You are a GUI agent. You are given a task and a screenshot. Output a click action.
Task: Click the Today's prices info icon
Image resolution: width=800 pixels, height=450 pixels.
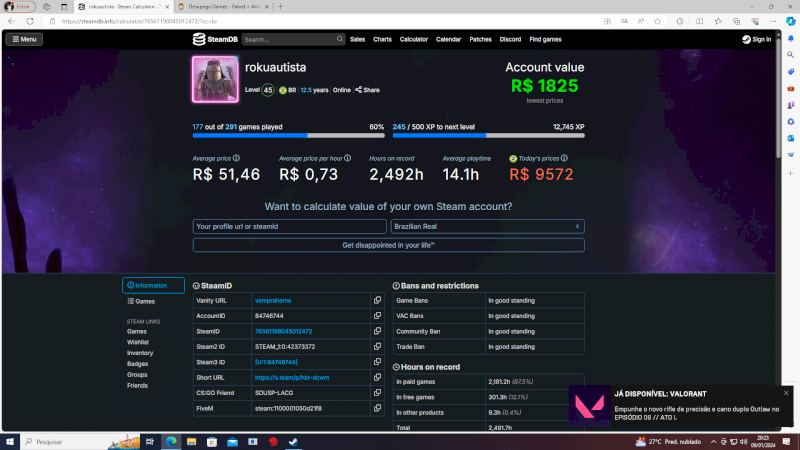pos(564,158)
